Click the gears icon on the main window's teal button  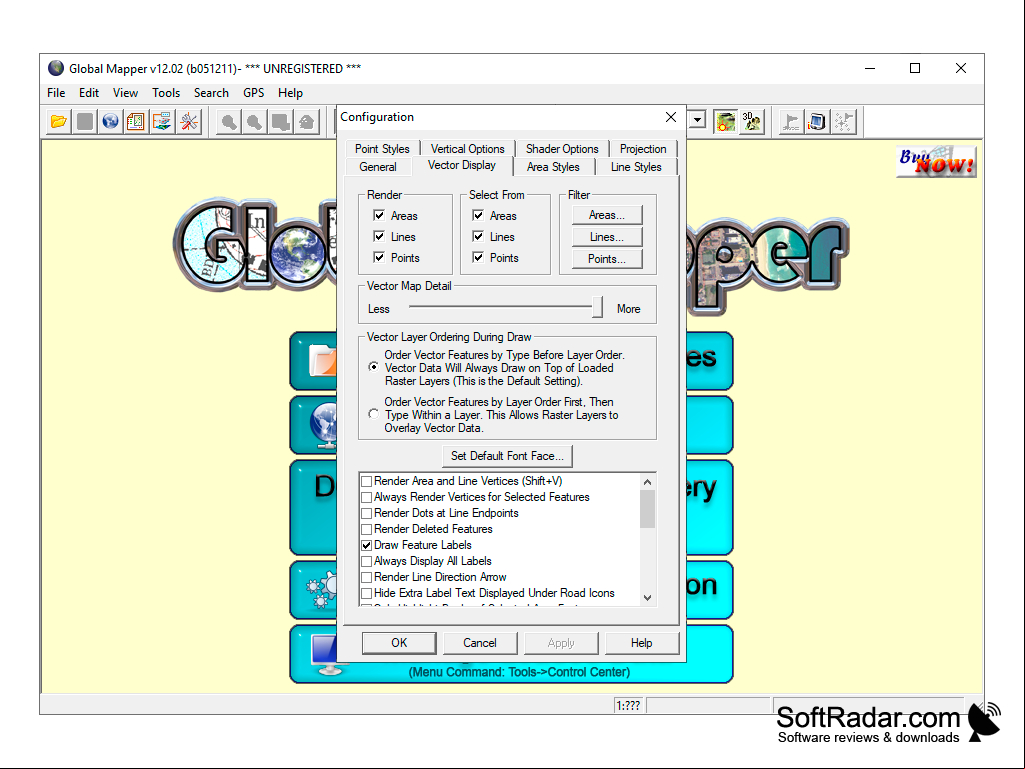322,589
